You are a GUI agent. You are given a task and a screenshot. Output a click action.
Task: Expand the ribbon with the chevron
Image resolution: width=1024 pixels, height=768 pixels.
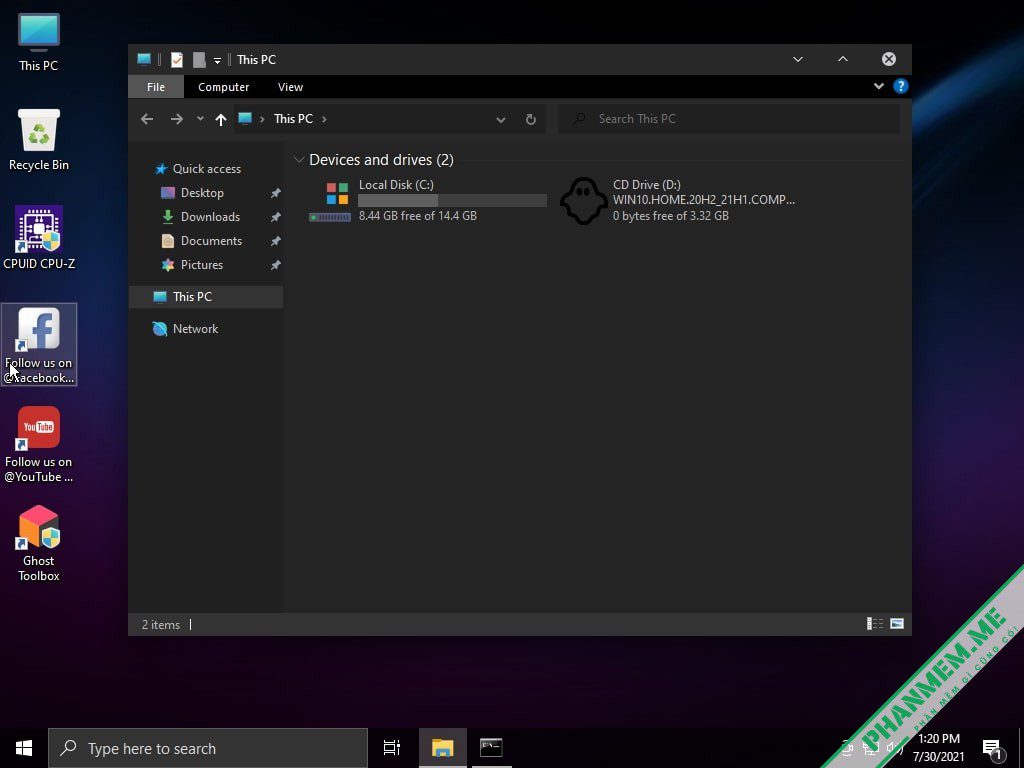[x=878, y=86]
